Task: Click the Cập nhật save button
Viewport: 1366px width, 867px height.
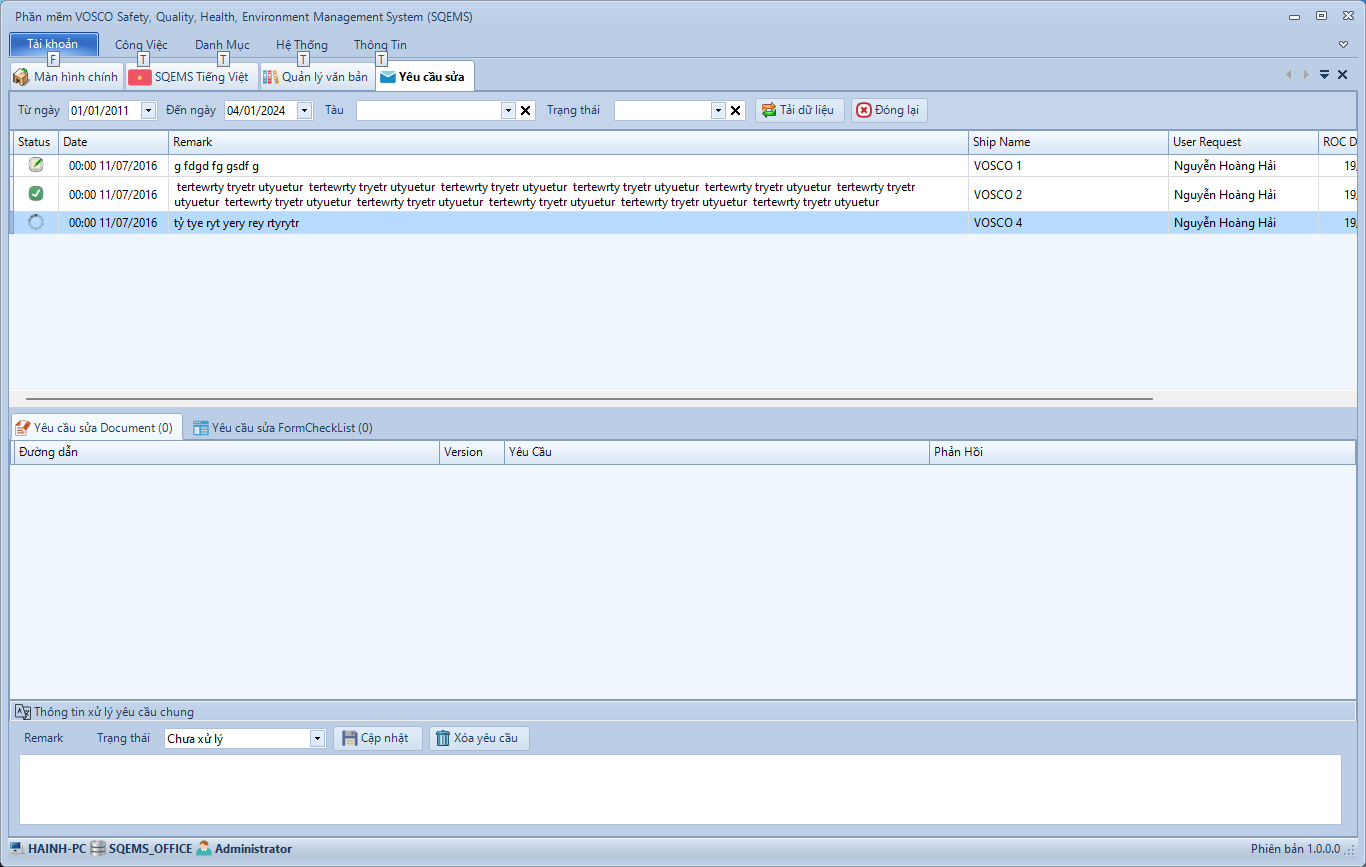Action: 377,738
